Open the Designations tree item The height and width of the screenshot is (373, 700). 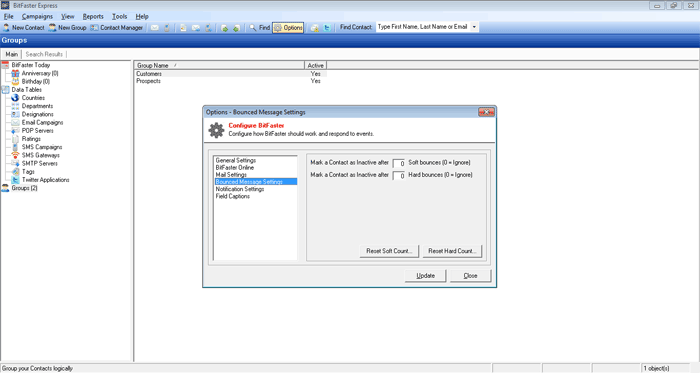tap(33, 114)
